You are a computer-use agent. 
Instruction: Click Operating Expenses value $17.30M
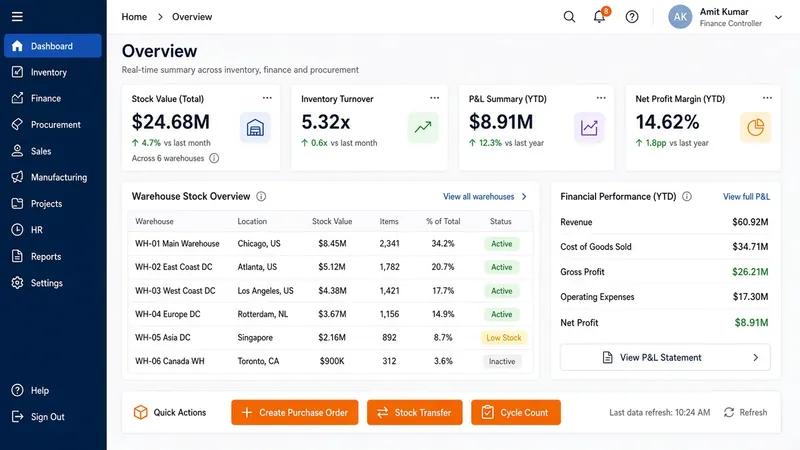pos(750,297)
